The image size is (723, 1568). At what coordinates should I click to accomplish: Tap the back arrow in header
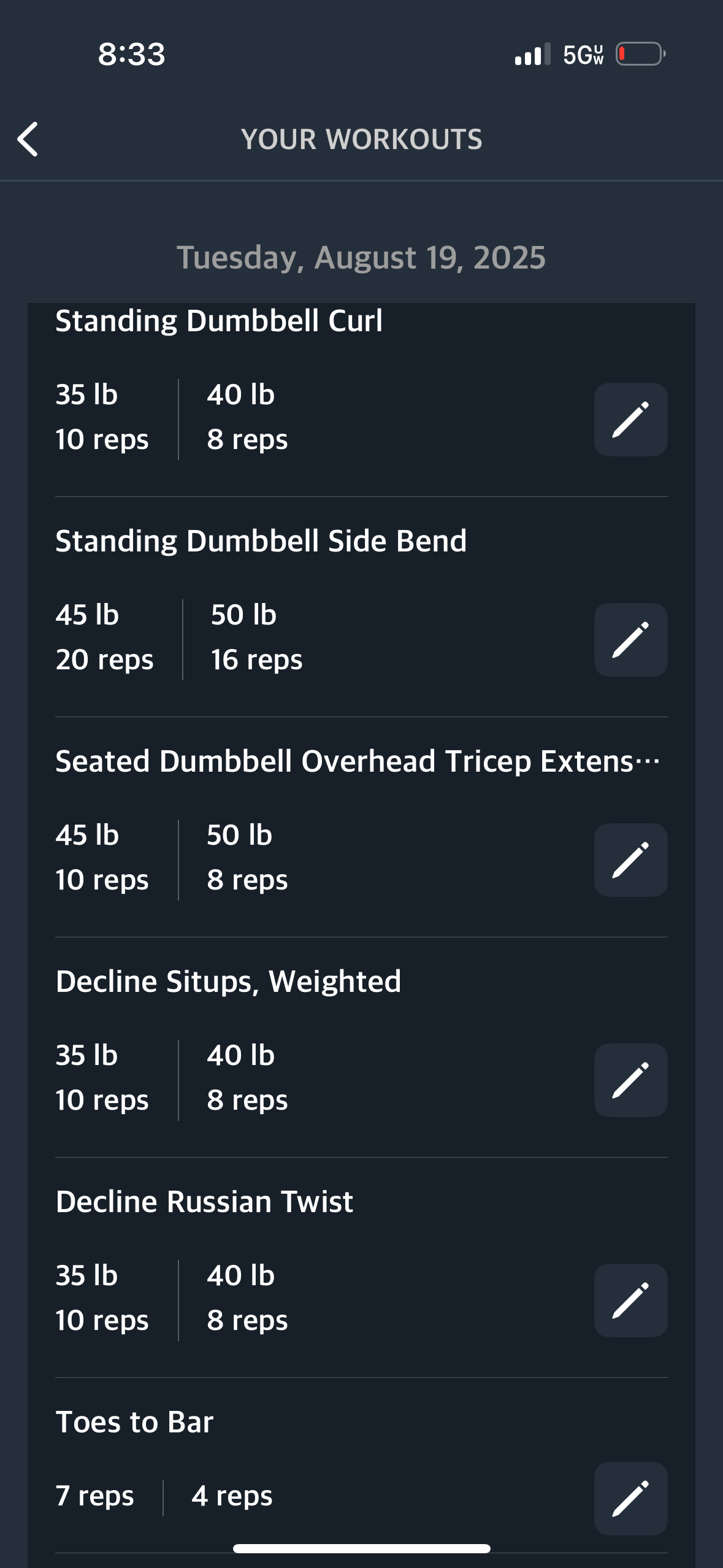28,139
